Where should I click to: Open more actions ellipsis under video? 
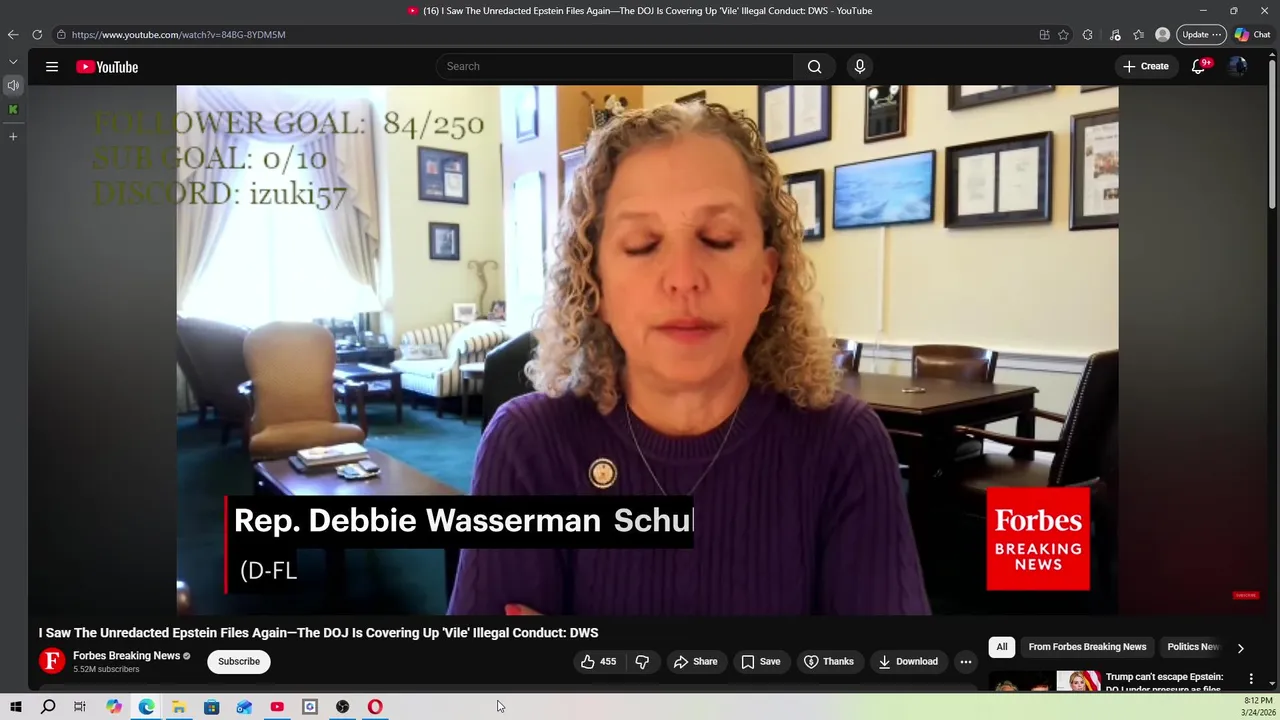click(966, 662)
